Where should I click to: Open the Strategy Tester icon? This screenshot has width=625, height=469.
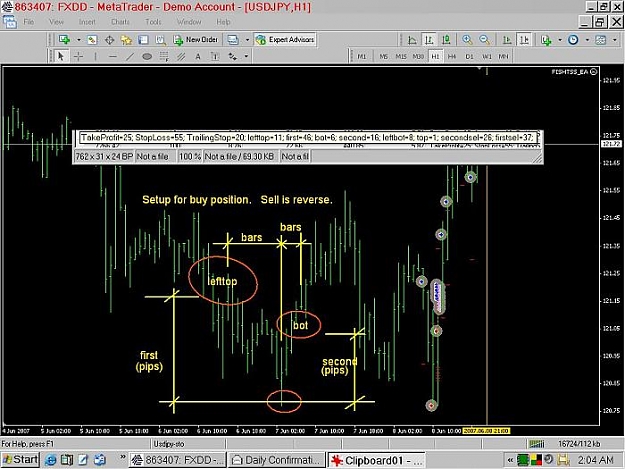click(160, 39)
